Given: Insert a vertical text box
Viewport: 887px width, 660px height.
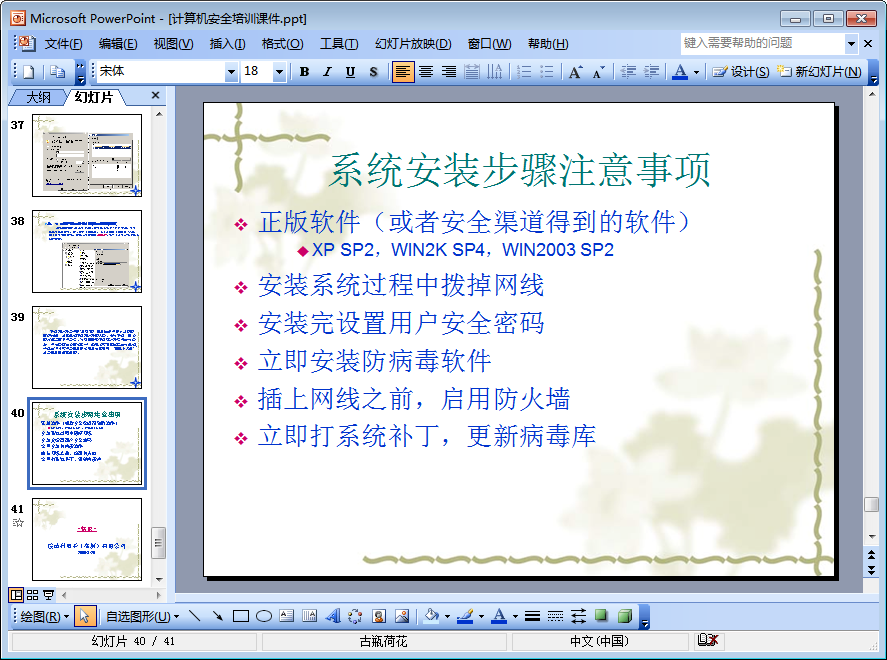Looking at the screenshot, I should click(x=309, y=616).
